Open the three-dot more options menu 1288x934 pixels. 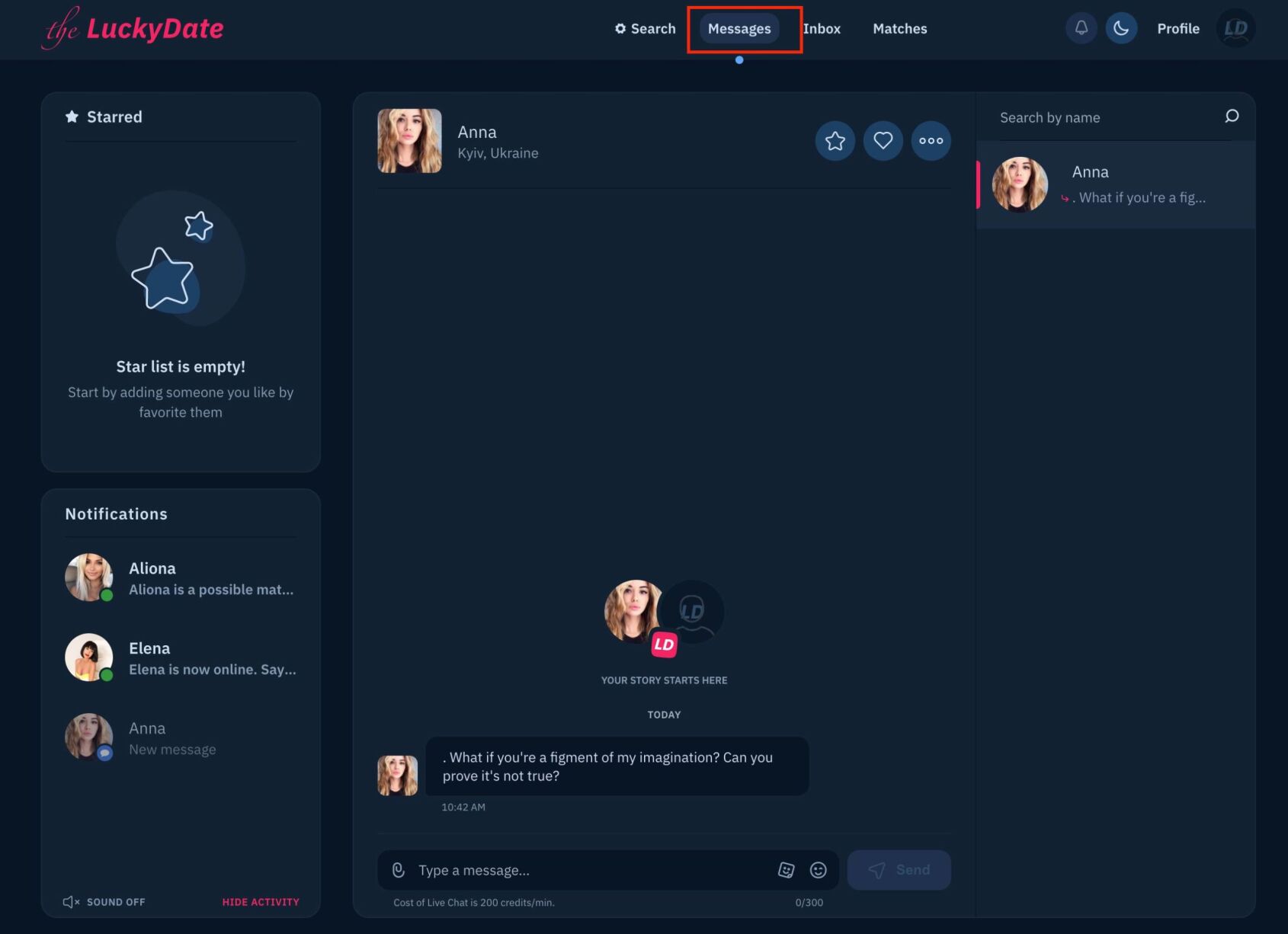931,141
